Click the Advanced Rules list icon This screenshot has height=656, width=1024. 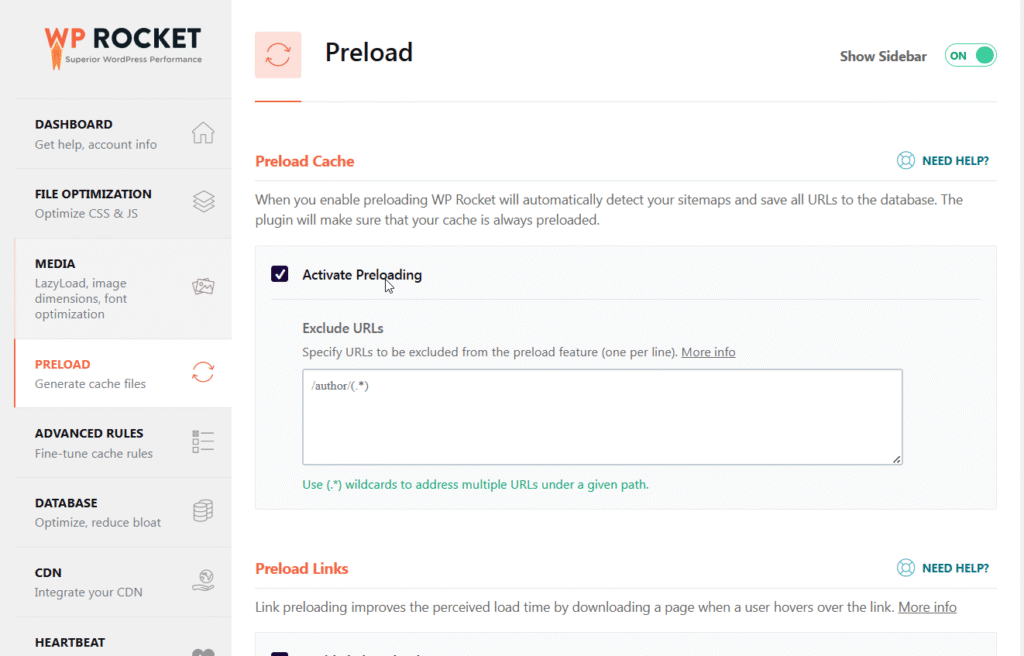tap(203, 442)
